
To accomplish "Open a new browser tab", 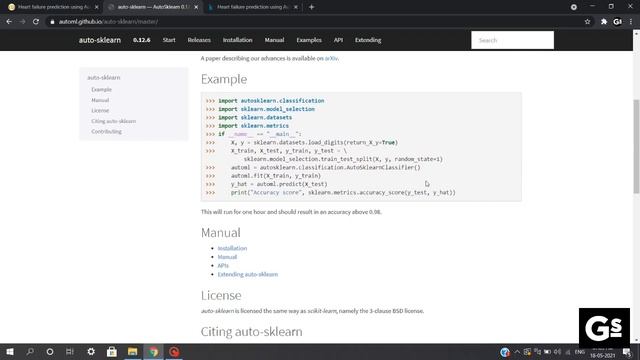I will (311, 7).
